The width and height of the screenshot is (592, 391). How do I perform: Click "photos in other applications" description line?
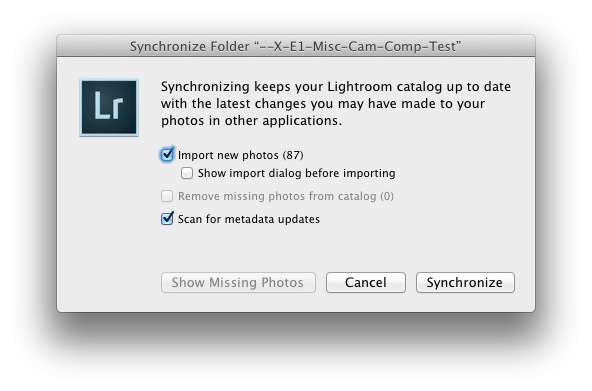251,121
